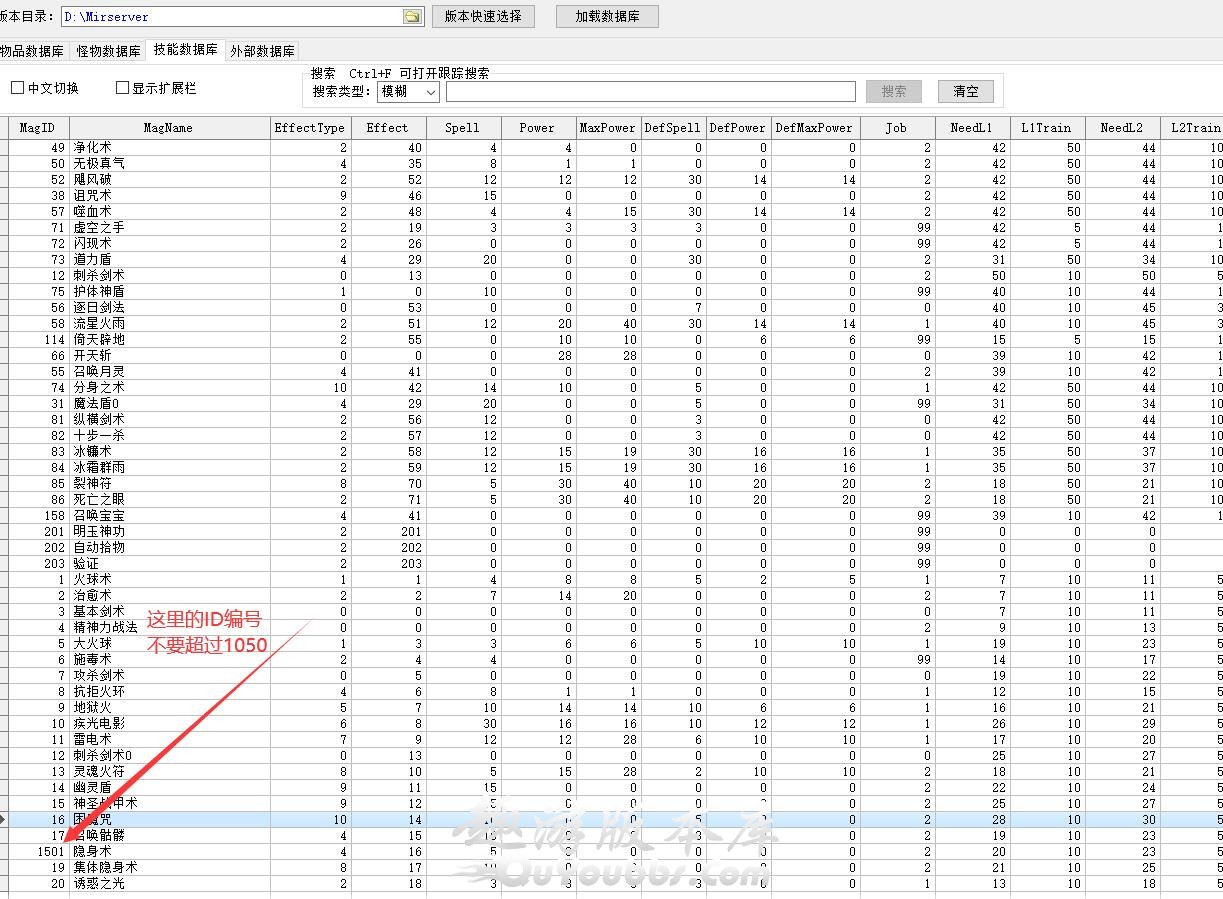Click the current row indicator arrow beside MagID 16
Viewport: 1223px width, 899px height.
point(3,819)
